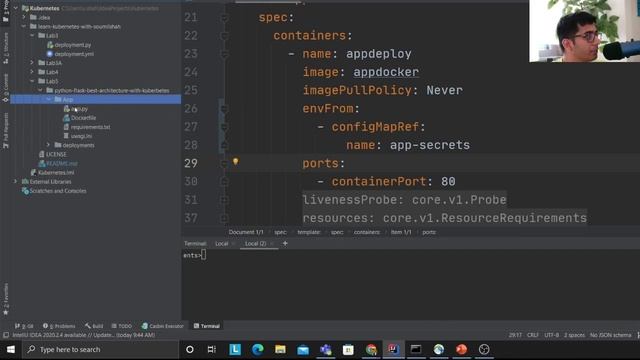This screenshot has width=640, height=360.
Task: Switch to the Local (2) terminal tab
Action: 255,243
